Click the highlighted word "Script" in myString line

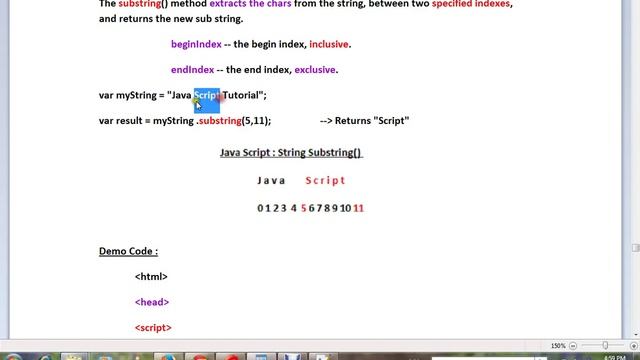[x=207, y=96]
